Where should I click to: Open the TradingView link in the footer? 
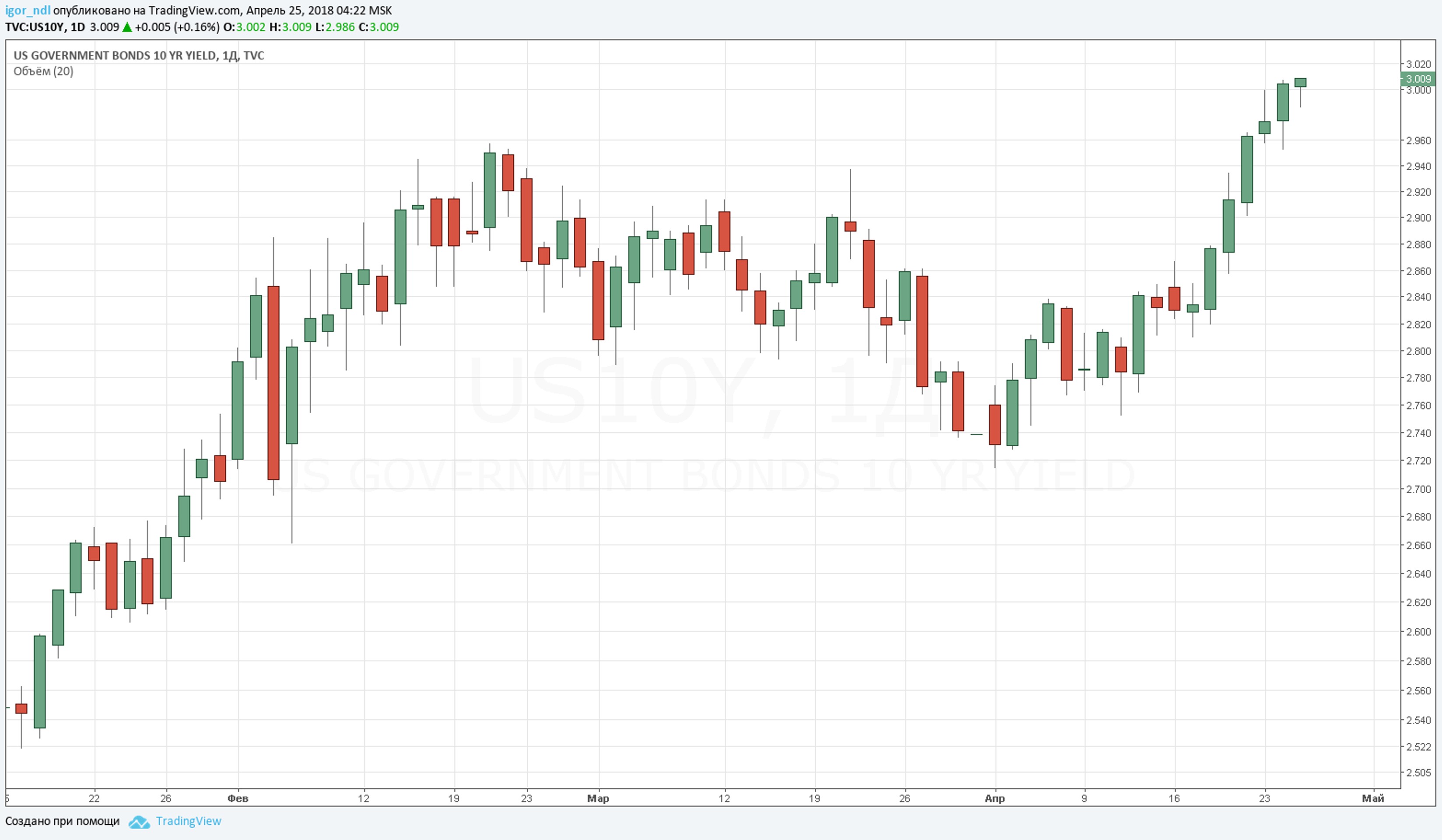pos(188,821)
